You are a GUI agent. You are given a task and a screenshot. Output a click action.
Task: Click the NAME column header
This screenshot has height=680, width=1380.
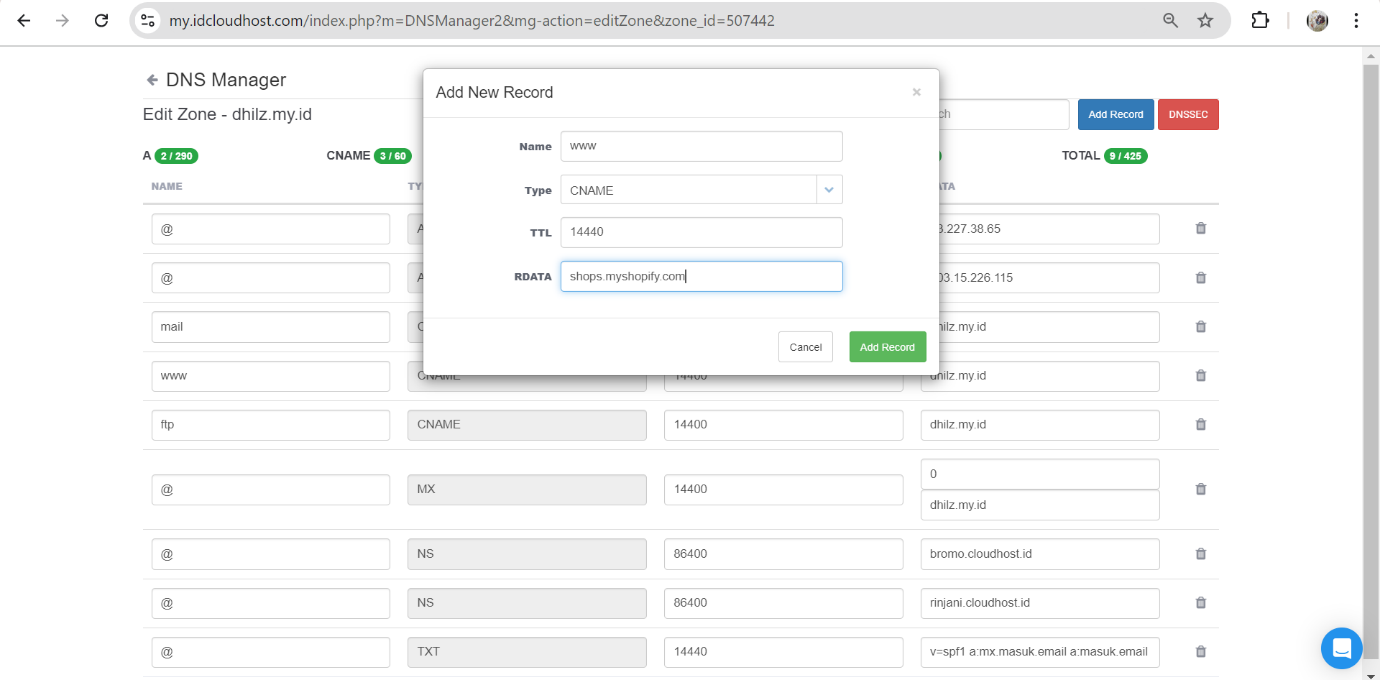pos(167,186)
